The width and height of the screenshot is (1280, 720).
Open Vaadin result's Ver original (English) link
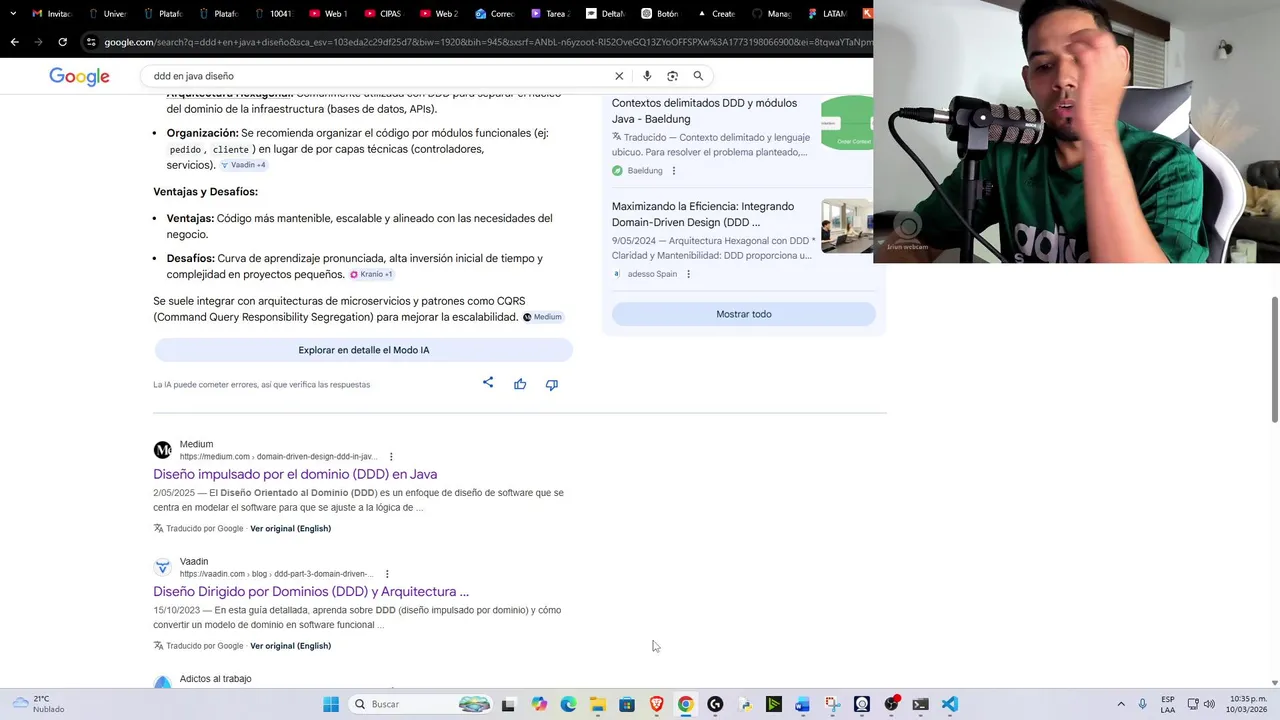coord(290,645)
